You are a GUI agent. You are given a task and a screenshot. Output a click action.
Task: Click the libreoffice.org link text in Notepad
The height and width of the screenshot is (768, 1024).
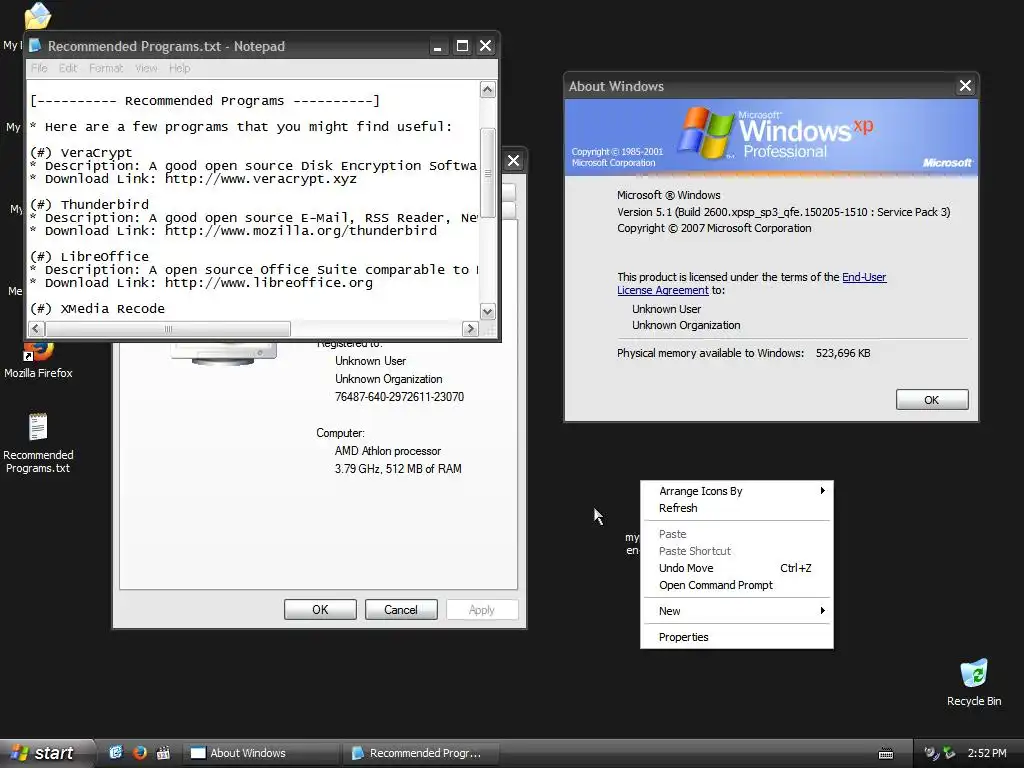(x=268, y=283)
